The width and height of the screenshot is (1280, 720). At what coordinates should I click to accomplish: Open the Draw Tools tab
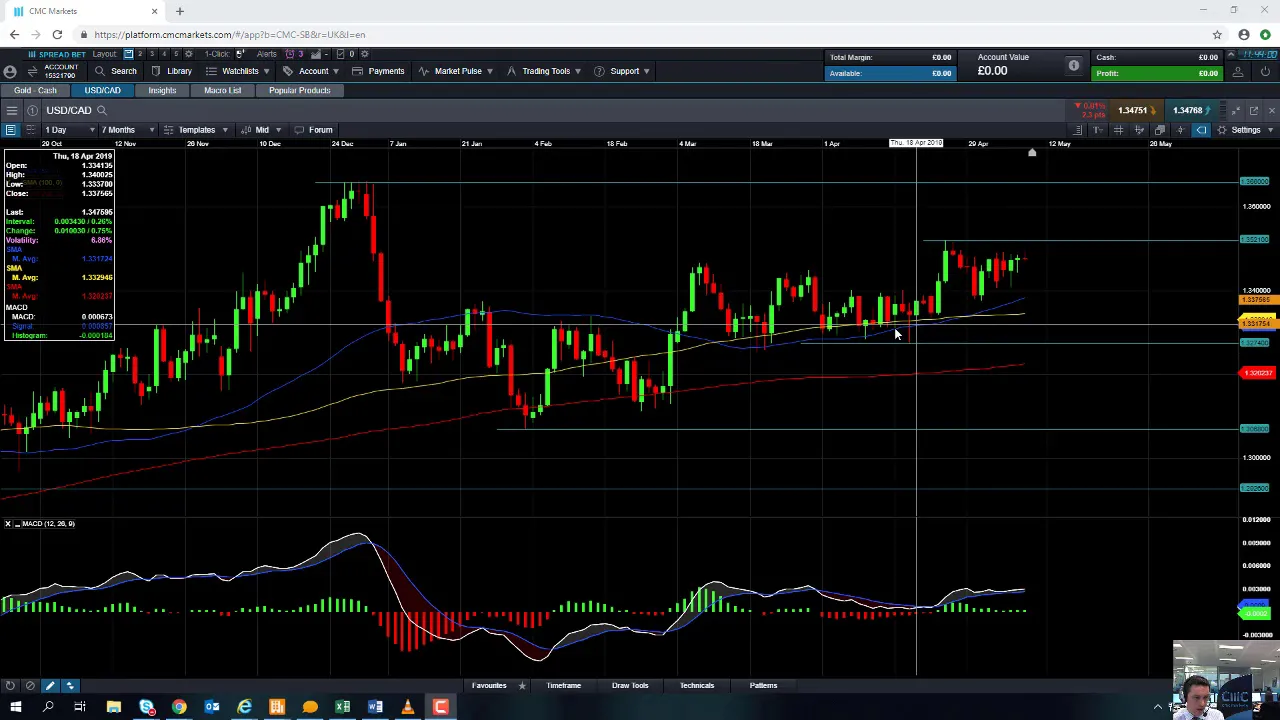pos(630,686)
